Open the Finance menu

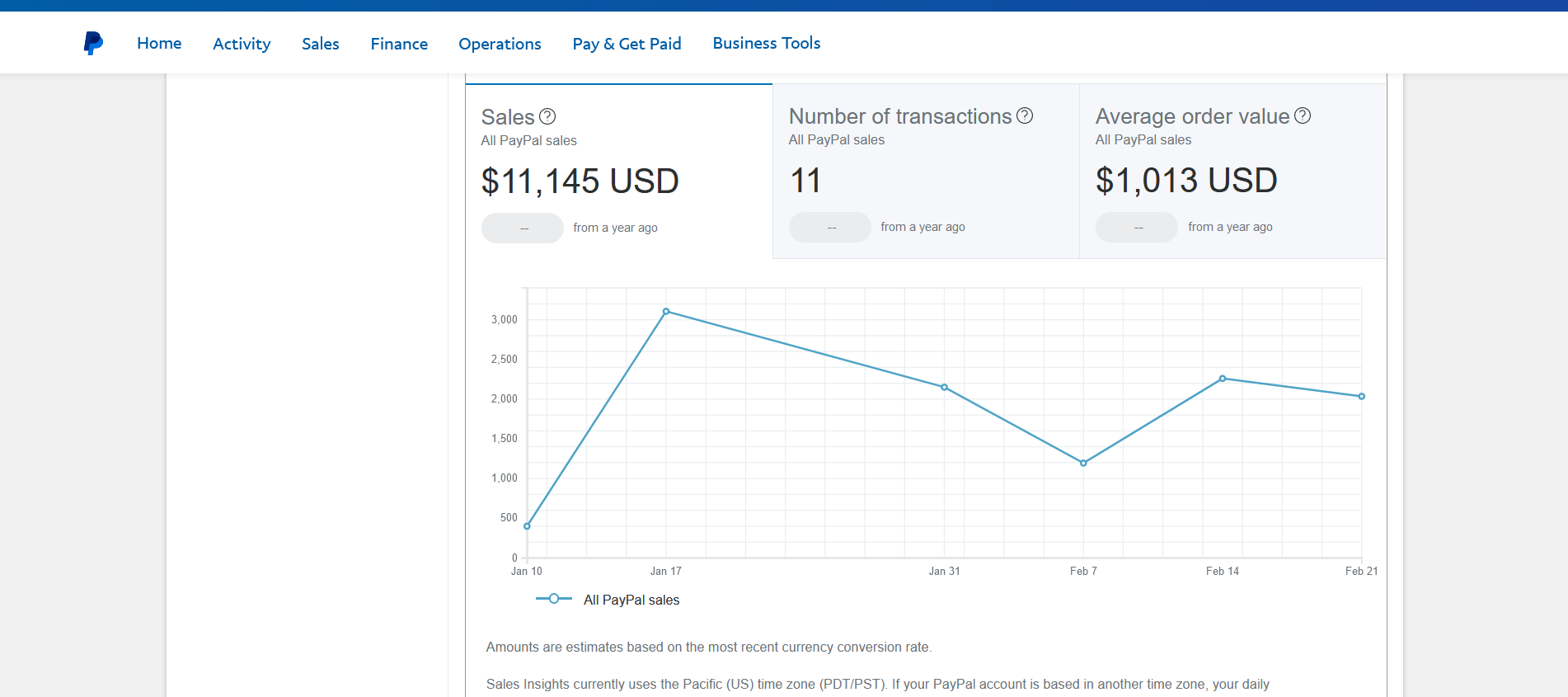[x=399, y=44]
